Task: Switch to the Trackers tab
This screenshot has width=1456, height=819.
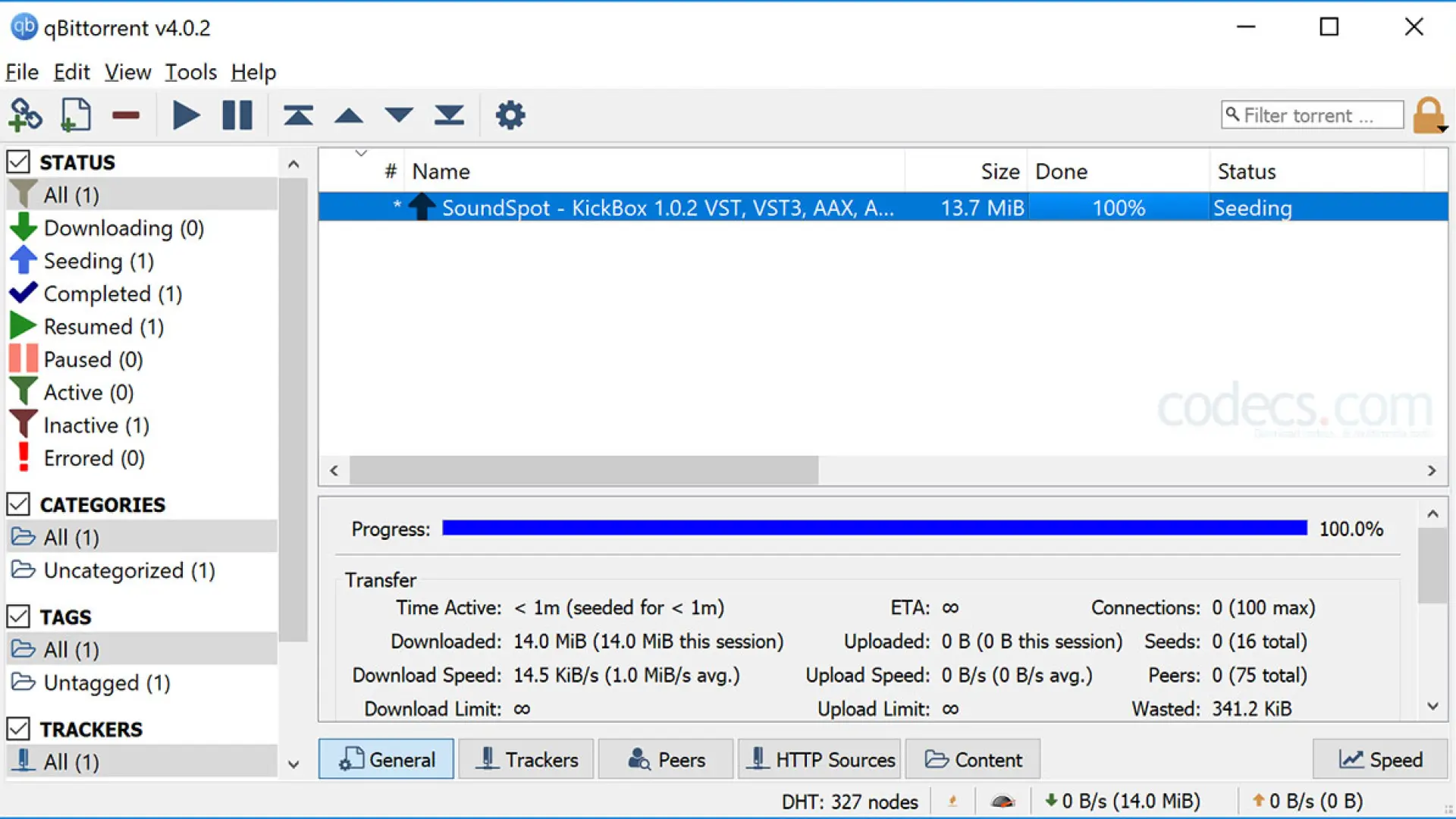Action: [526, 759]
